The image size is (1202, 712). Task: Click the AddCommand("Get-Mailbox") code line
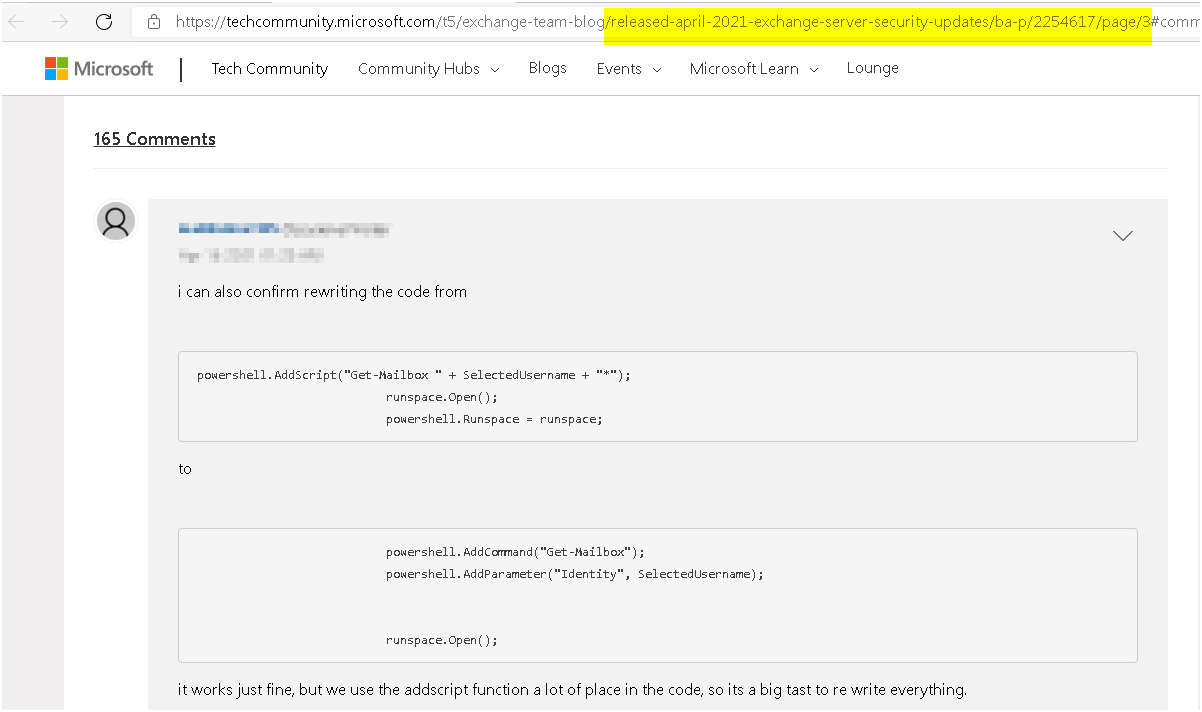click(x=515, y=552)
